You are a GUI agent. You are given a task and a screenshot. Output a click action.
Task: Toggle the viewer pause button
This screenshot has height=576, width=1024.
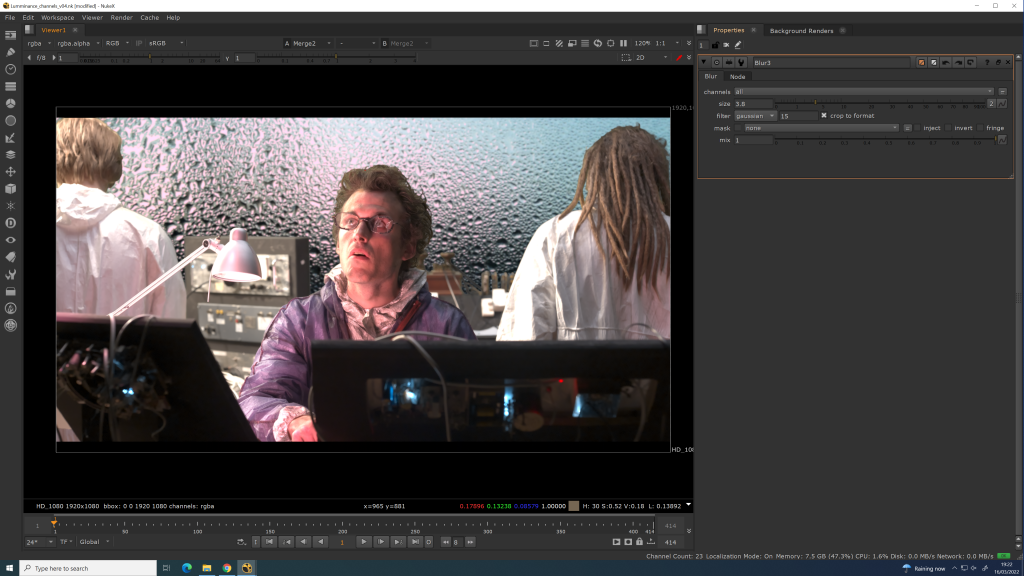[x=624, y=43]
